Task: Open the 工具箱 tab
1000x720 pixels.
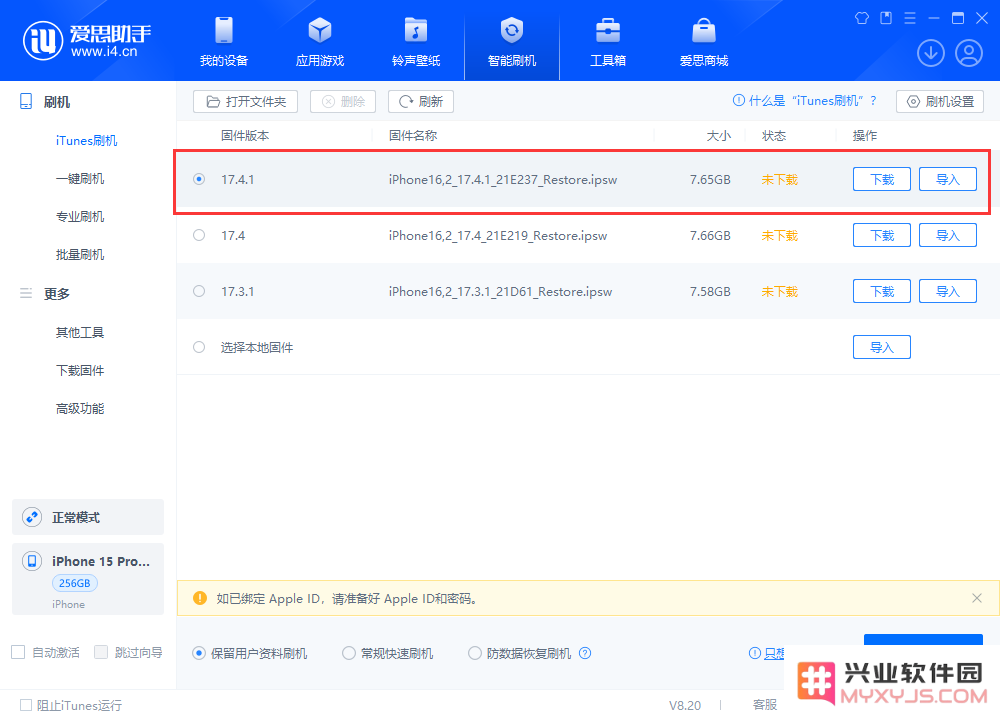Action: click(x=608, y=42)
